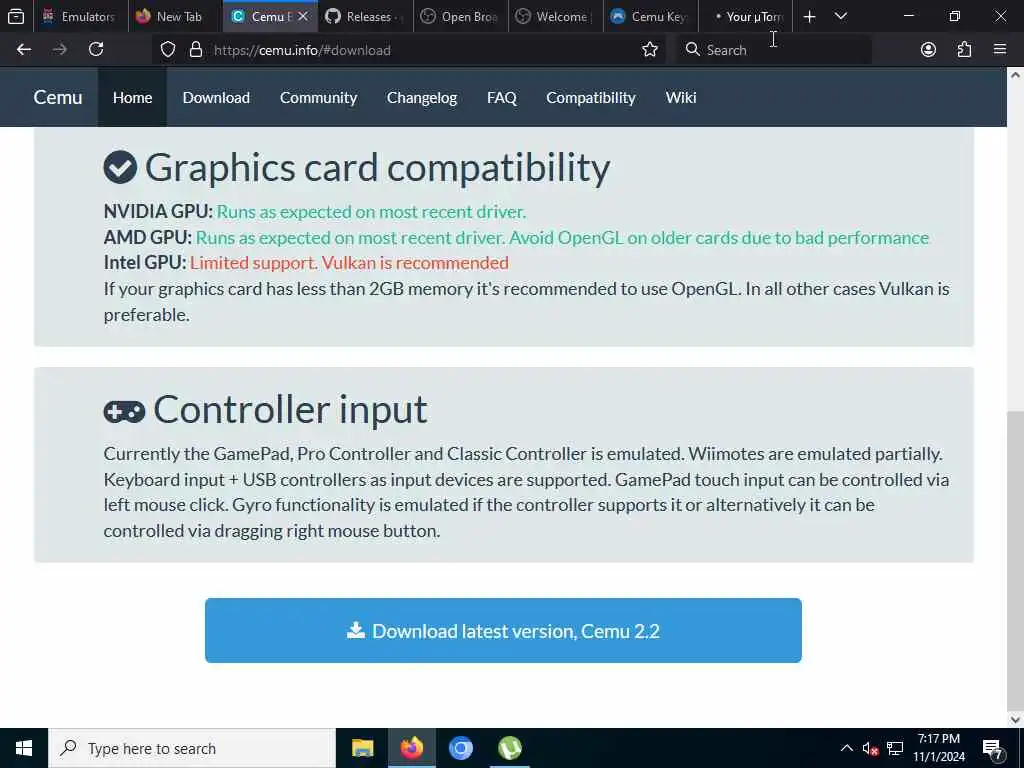This screenshot has width=1024, height=768.
Task: Open the shield tracking protection icon
Action: [168, 50]
